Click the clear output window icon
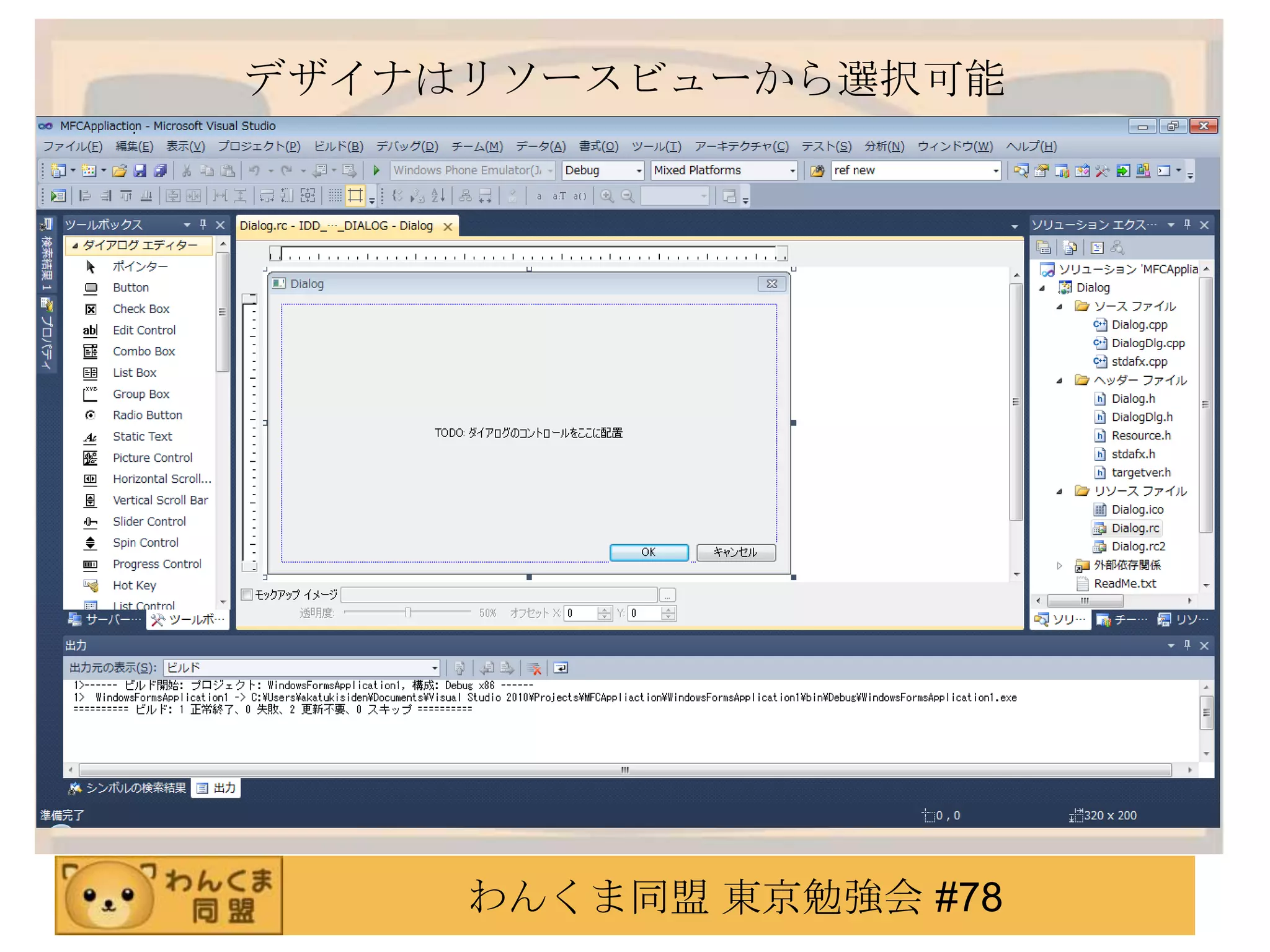 [x=534, y=668]
